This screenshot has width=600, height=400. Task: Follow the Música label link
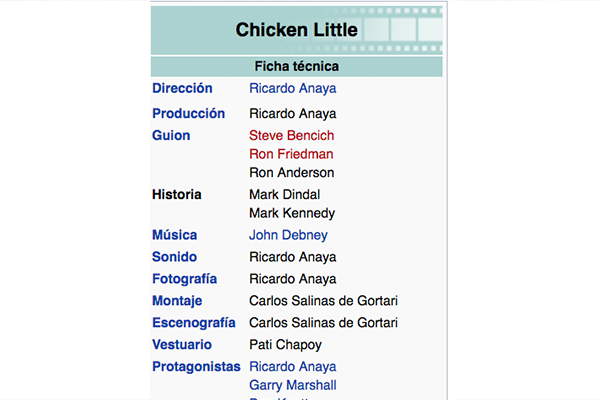[x=174, y=235]
